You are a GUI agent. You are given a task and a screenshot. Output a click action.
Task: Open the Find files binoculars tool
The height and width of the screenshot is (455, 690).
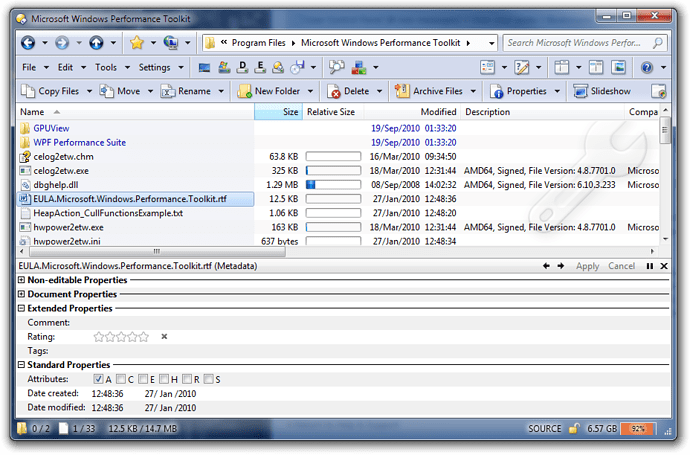point(337,67)
